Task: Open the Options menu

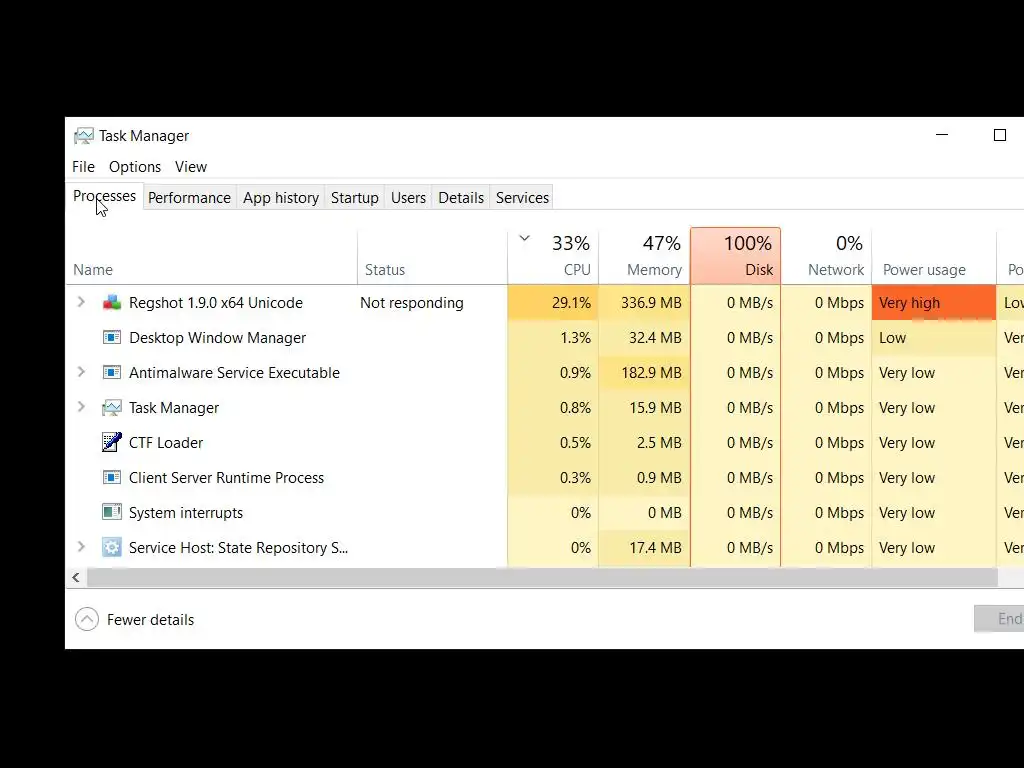Action: pos(135,167)
